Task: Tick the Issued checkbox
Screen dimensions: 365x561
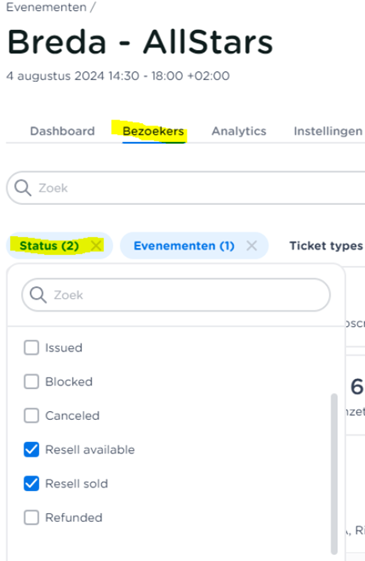Action: click(31, 347)
